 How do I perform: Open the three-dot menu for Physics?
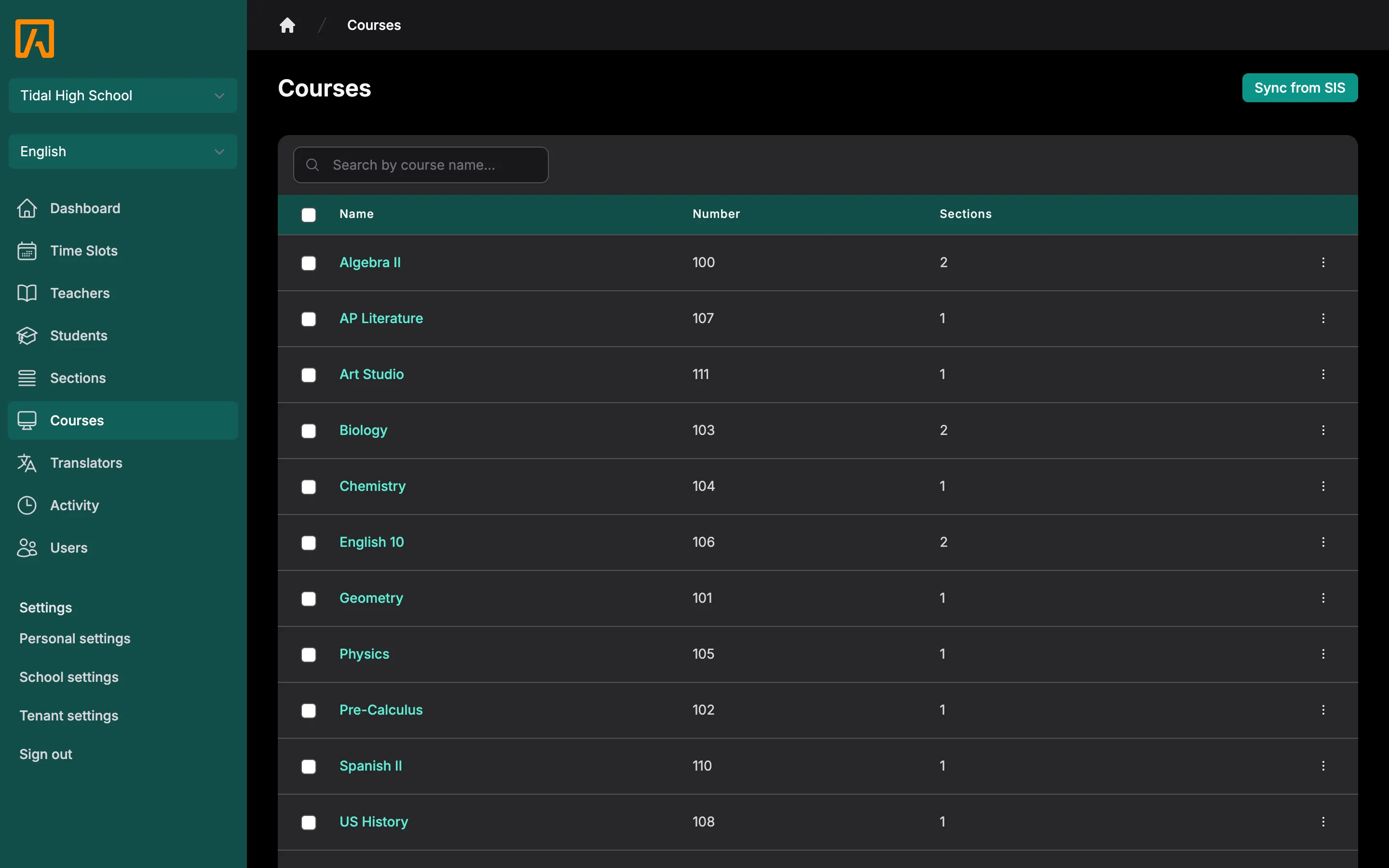pyautogui.click(x=1323, y=654)
